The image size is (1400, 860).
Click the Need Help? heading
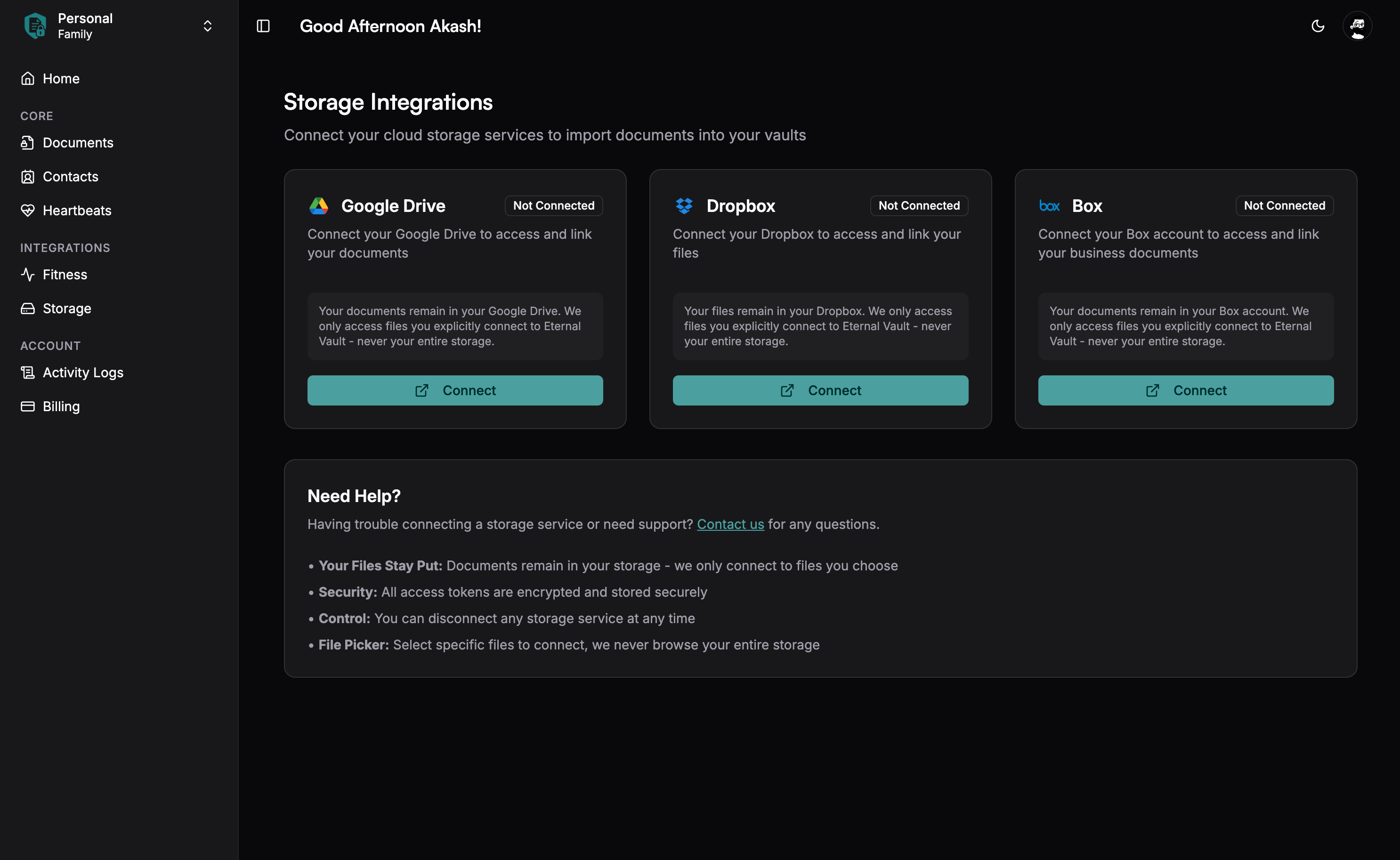(x=354, y=496)
